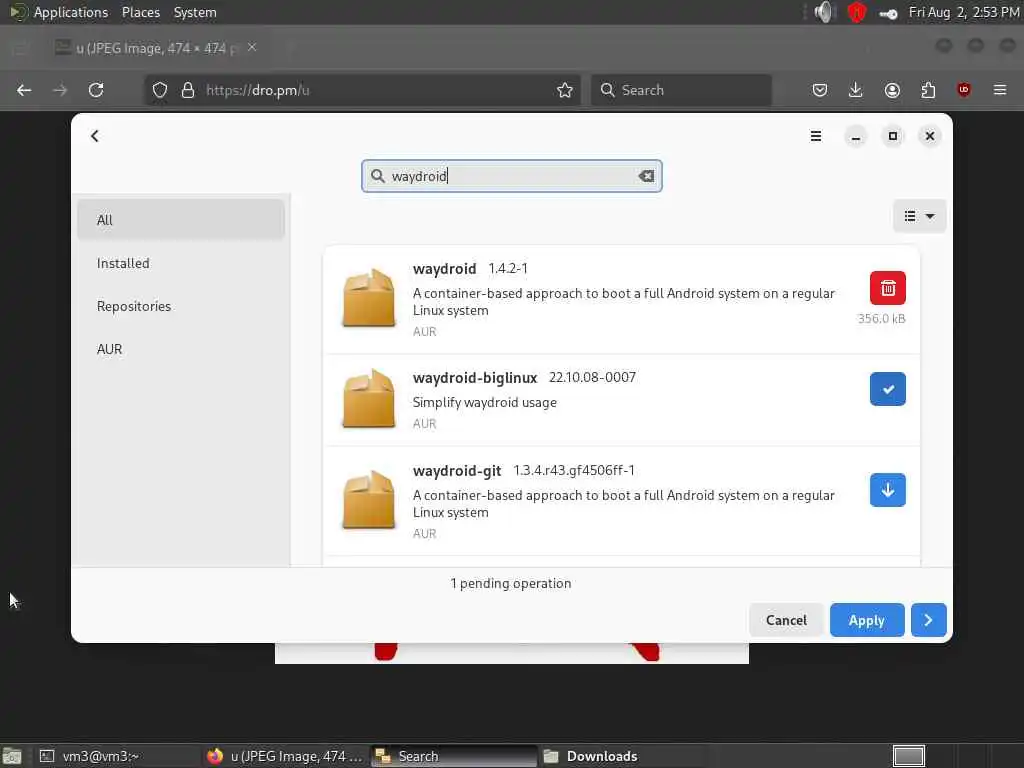Image resolution: width=1024 pixels, height=768 pixels.
Task: Click Firefox browser back arrow
Action: pyautogui.click(x=24, y=90)
